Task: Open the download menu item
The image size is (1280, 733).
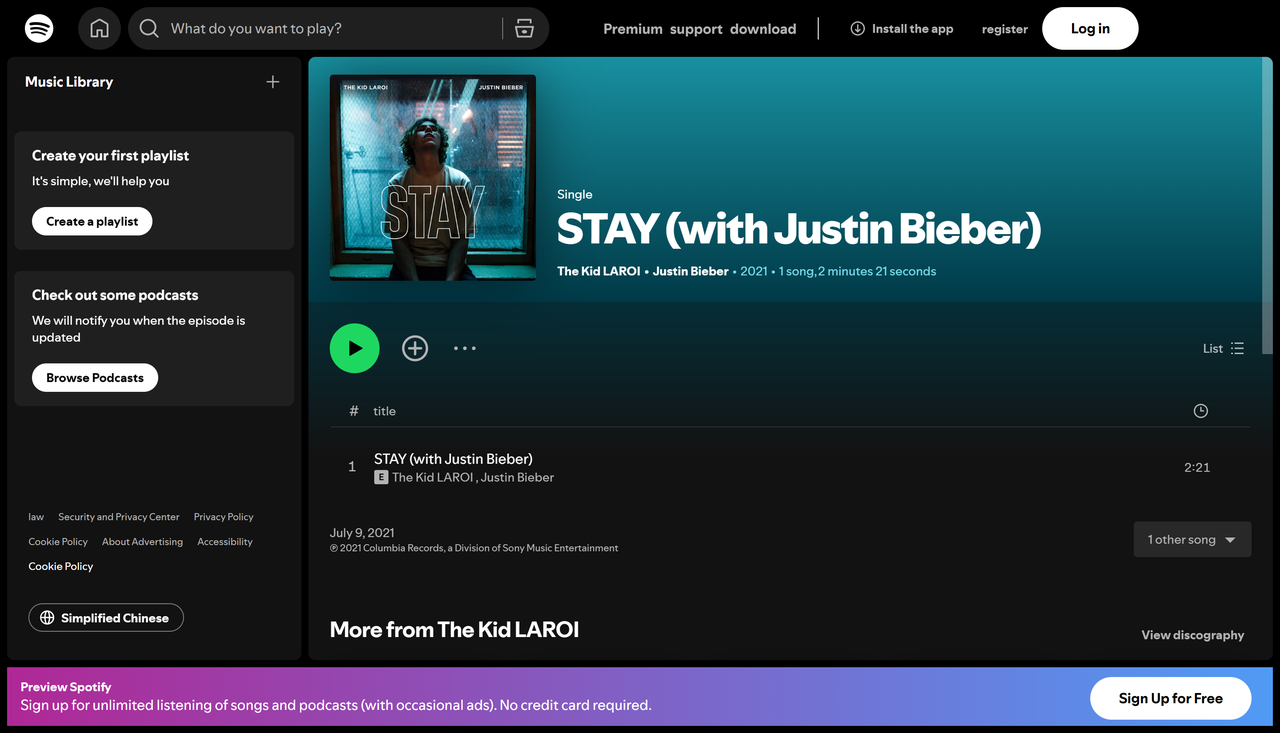Action: pyautogui.click(x=763, y=29)
